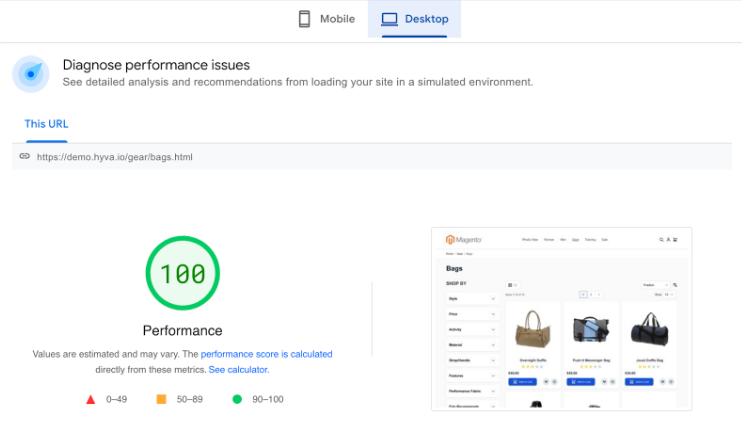Click the 90–100 range label
Viewport: 742px width, 442px height.
(268, 399)
